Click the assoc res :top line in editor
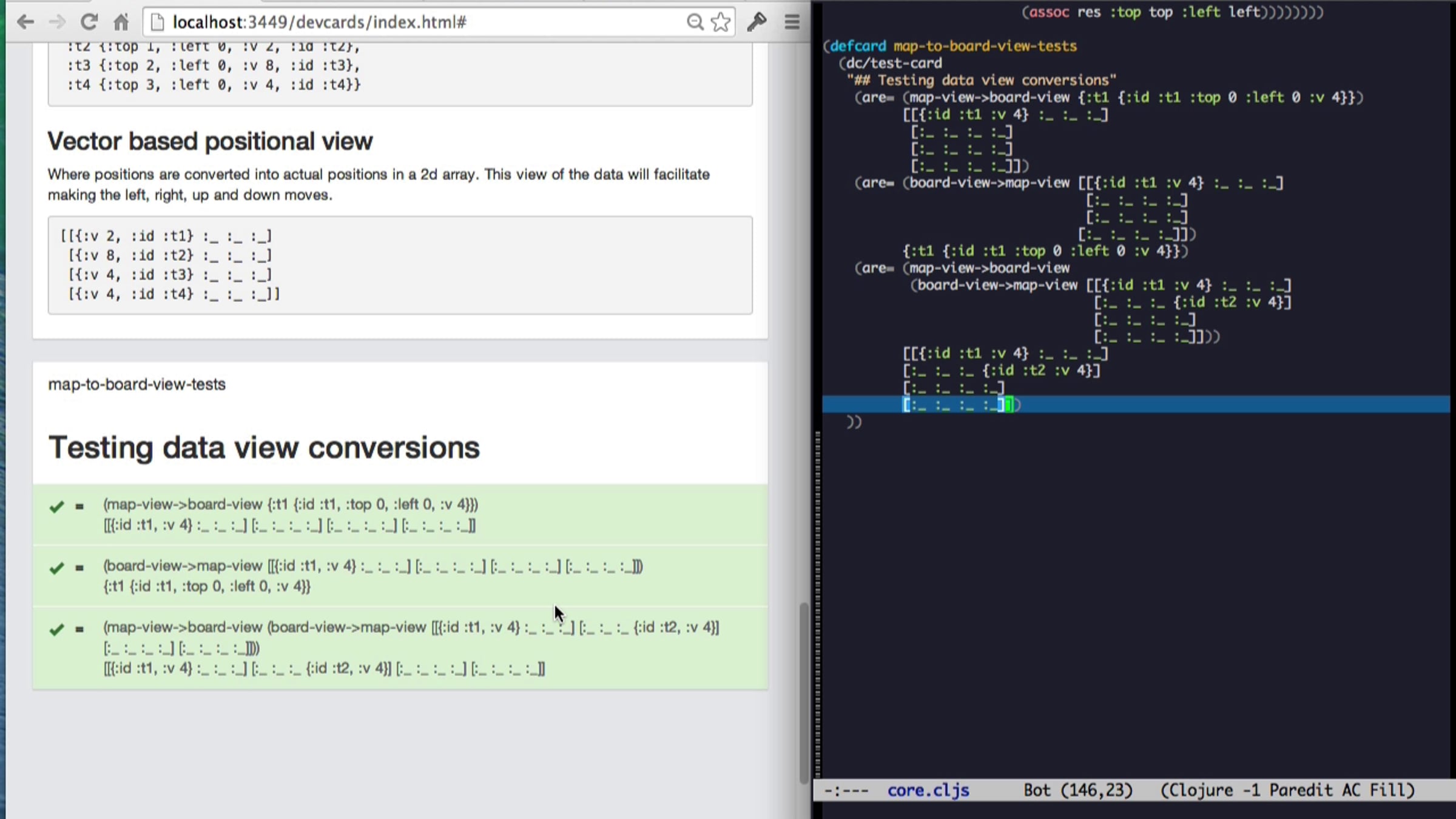The width and height of the screenshot is (1456, 819). 1172,12
